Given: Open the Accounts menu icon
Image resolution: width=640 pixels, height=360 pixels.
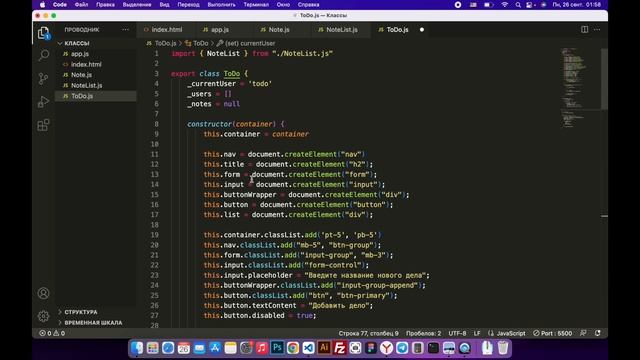Looking at the screenshot, I should click(x=43, y=293).
